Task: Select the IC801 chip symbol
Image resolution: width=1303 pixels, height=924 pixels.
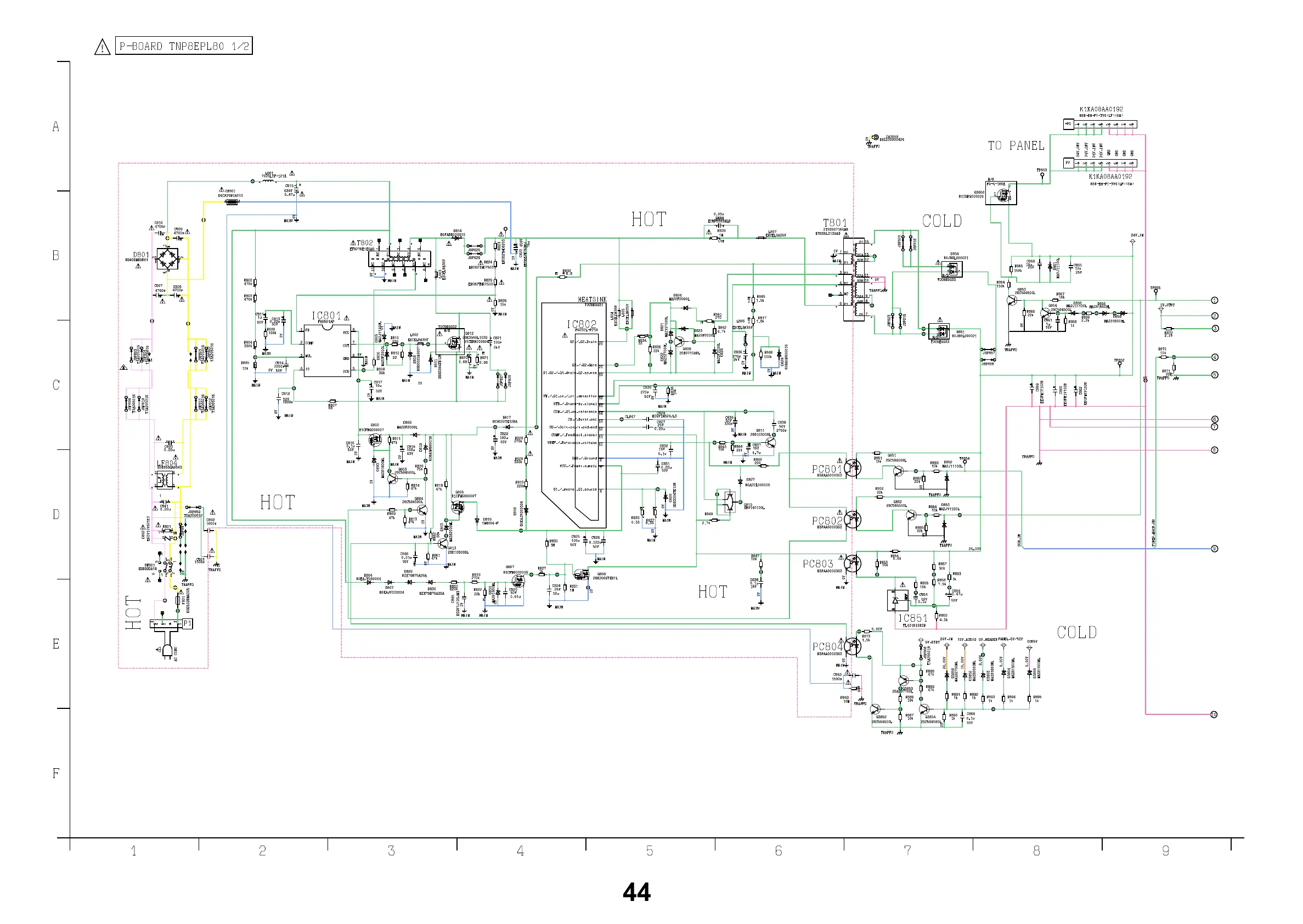Action: (326, 351)
